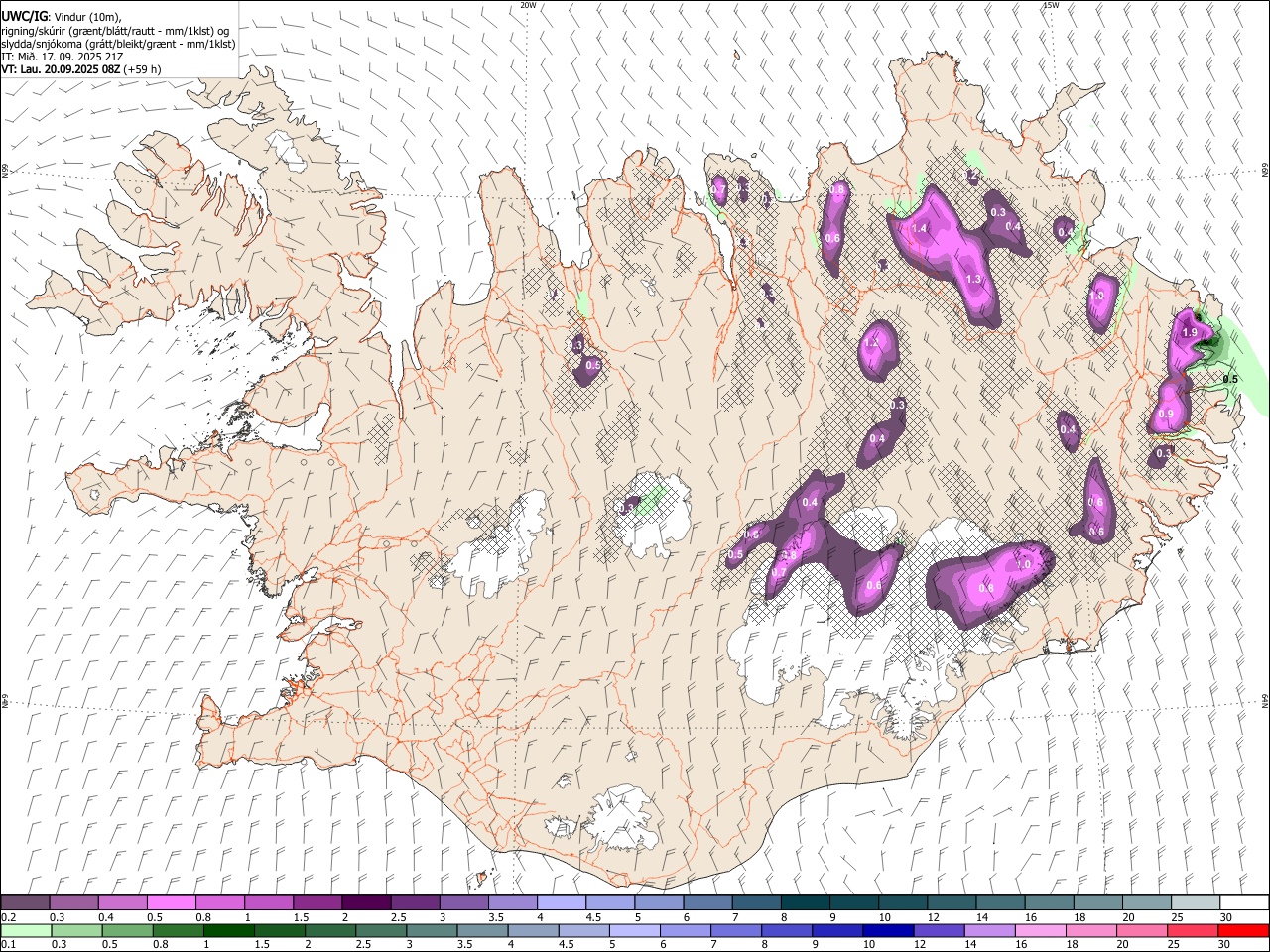Pick the salmon-red swatch between 25 and 30 on green scale
The width and height of the screenshot is (1270, 952).
[1194, 930]
